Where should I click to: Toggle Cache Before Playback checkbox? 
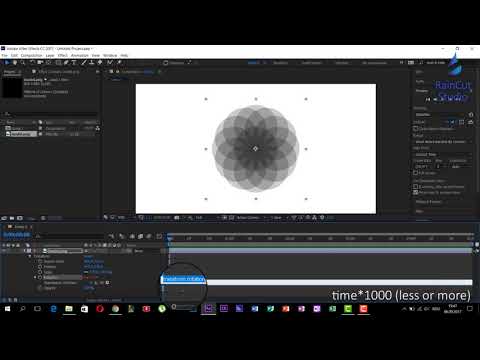point(416,128)
